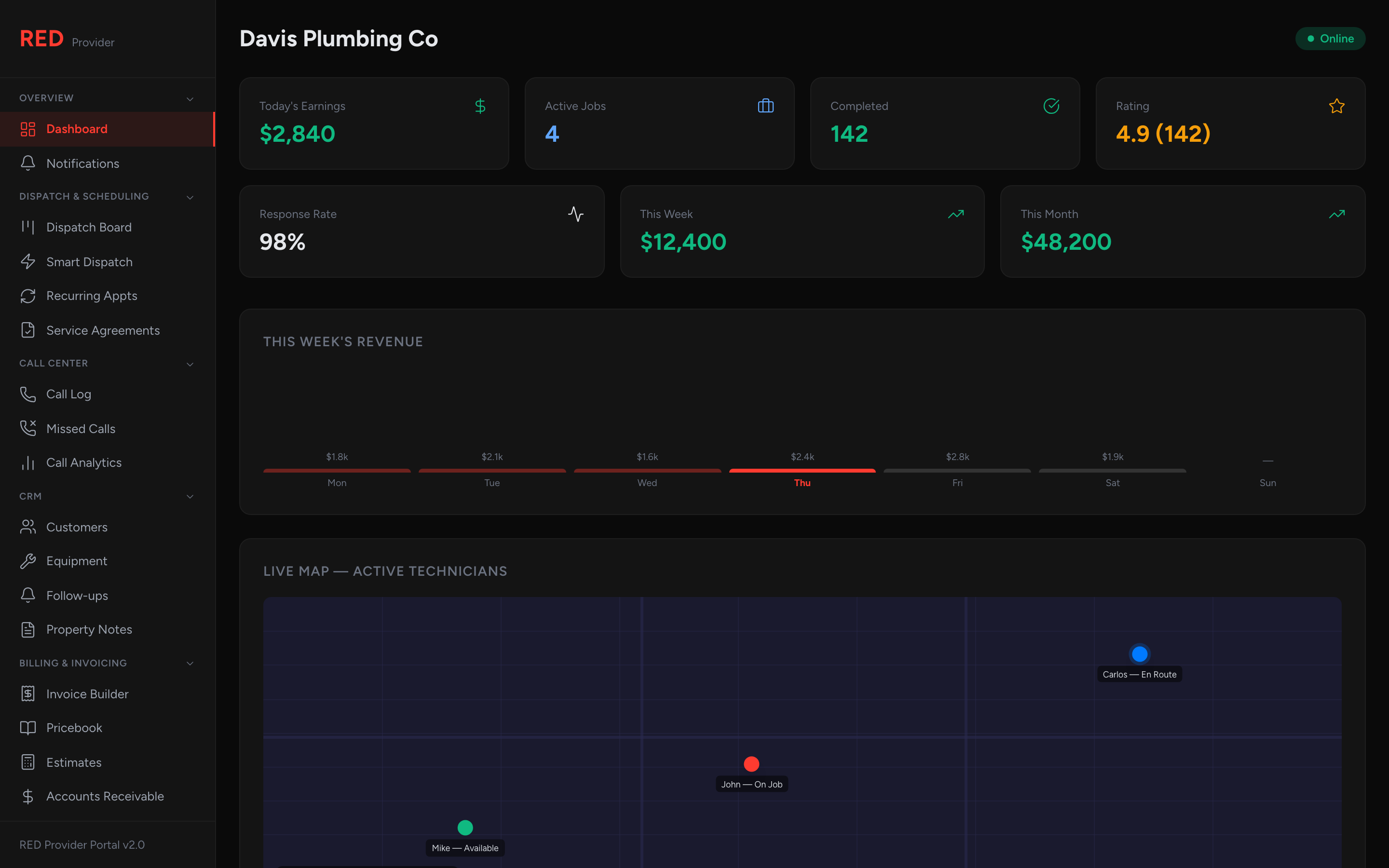
Task: Open the Smart Dispatch page
Action: point(108,262)
